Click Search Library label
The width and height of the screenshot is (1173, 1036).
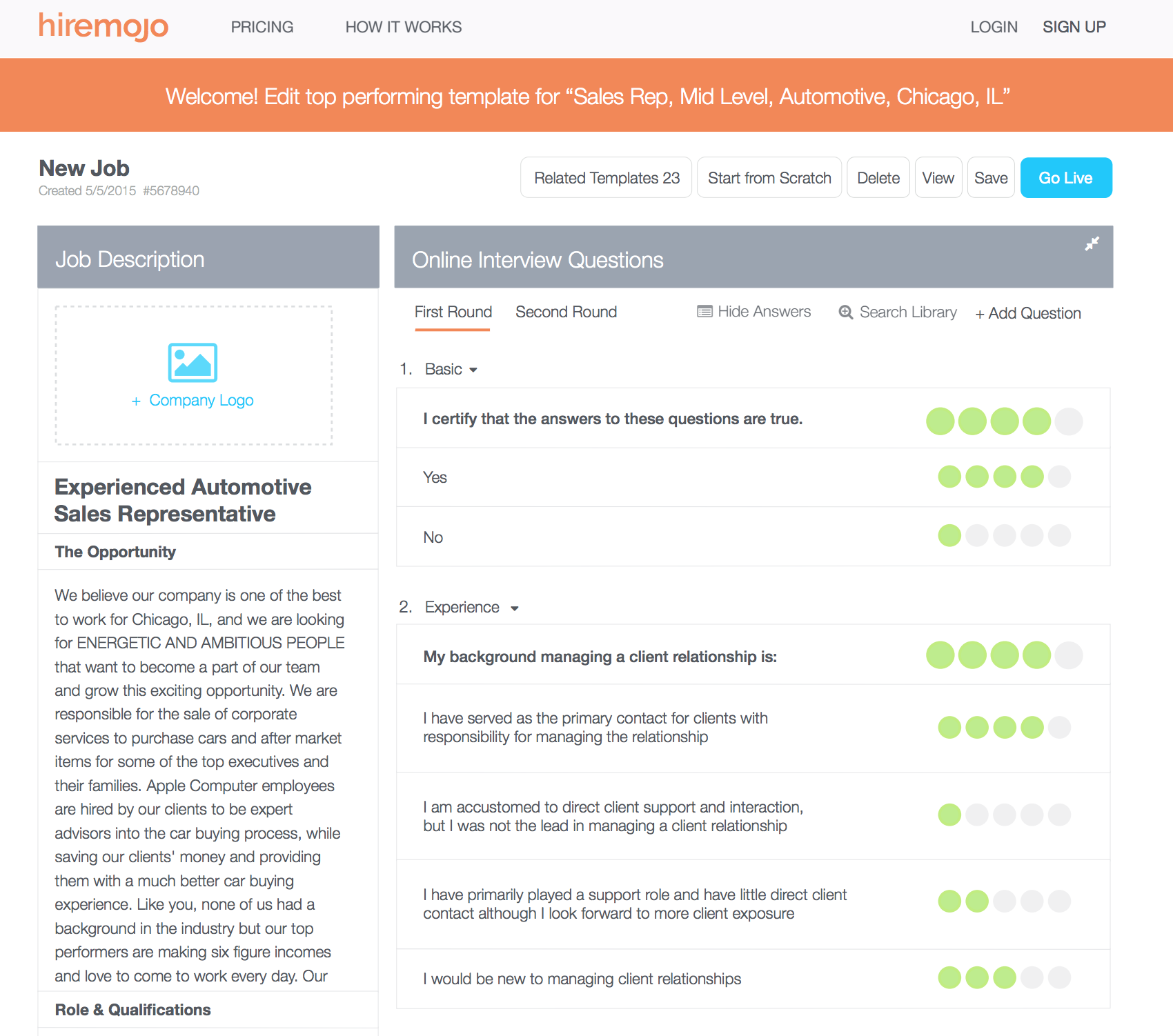click(x=908, y=312)
